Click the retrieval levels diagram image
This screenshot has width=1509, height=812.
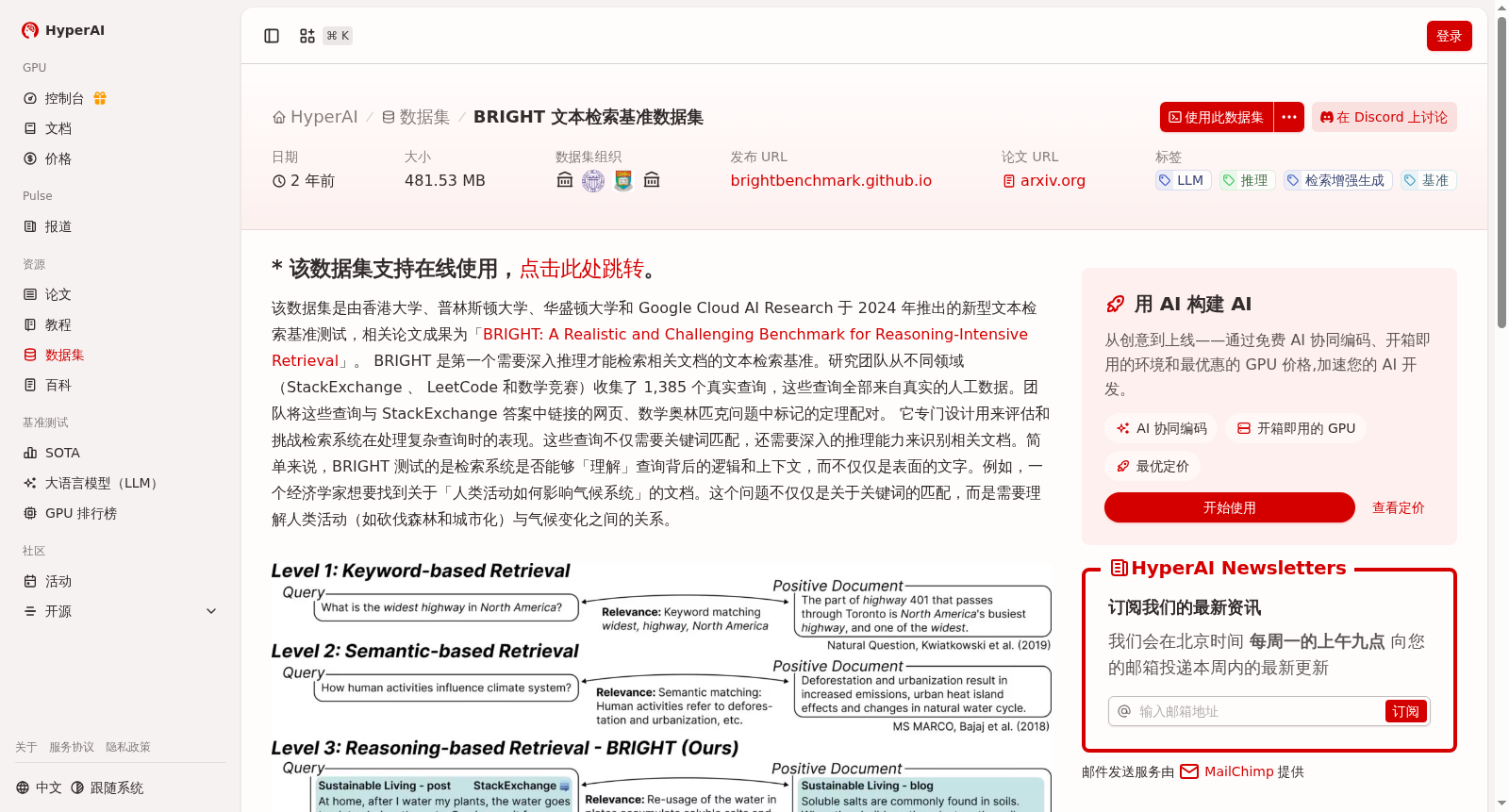click(x=661, y=687)
